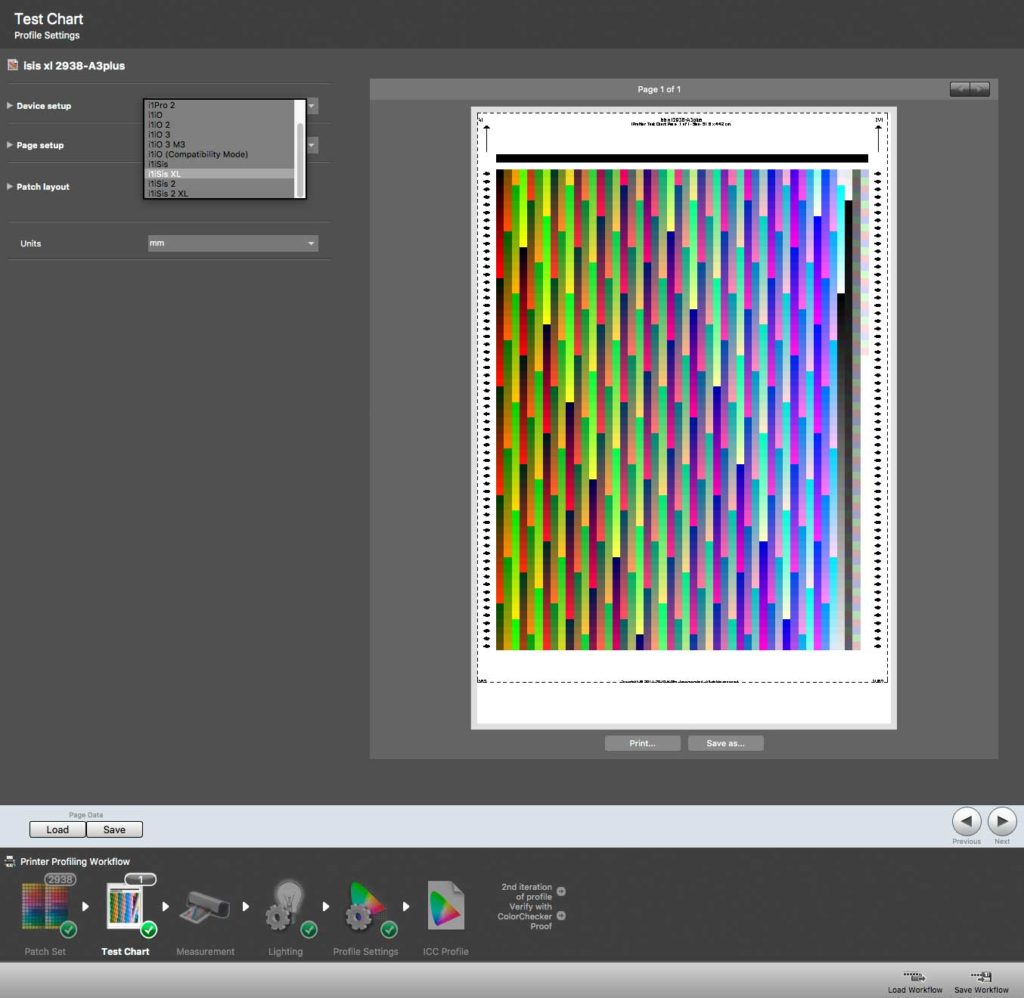Open the ICC Profile document icon
This screenshot has height=998, width=1024.
click(445, 905)
